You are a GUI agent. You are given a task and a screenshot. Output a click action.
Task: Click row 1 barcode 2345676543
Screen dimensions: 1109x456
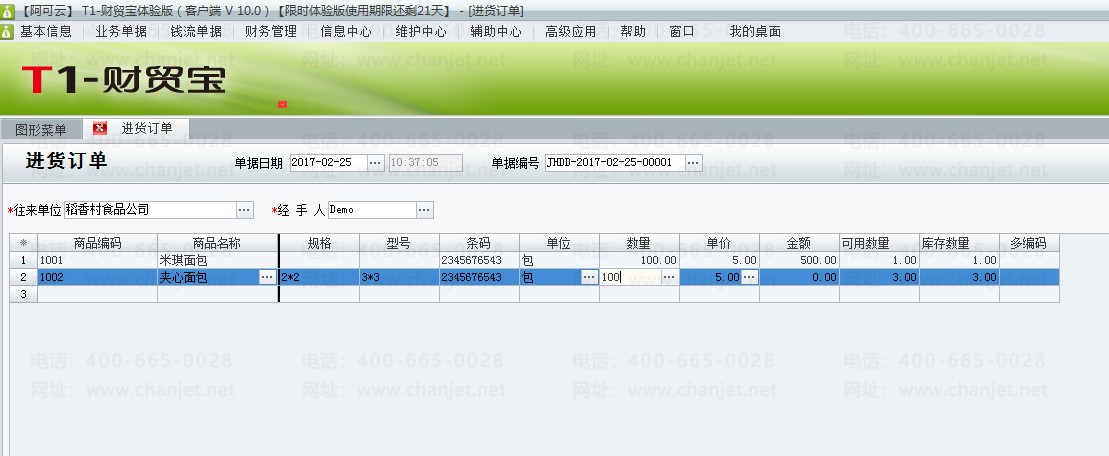tap(479, 260)
